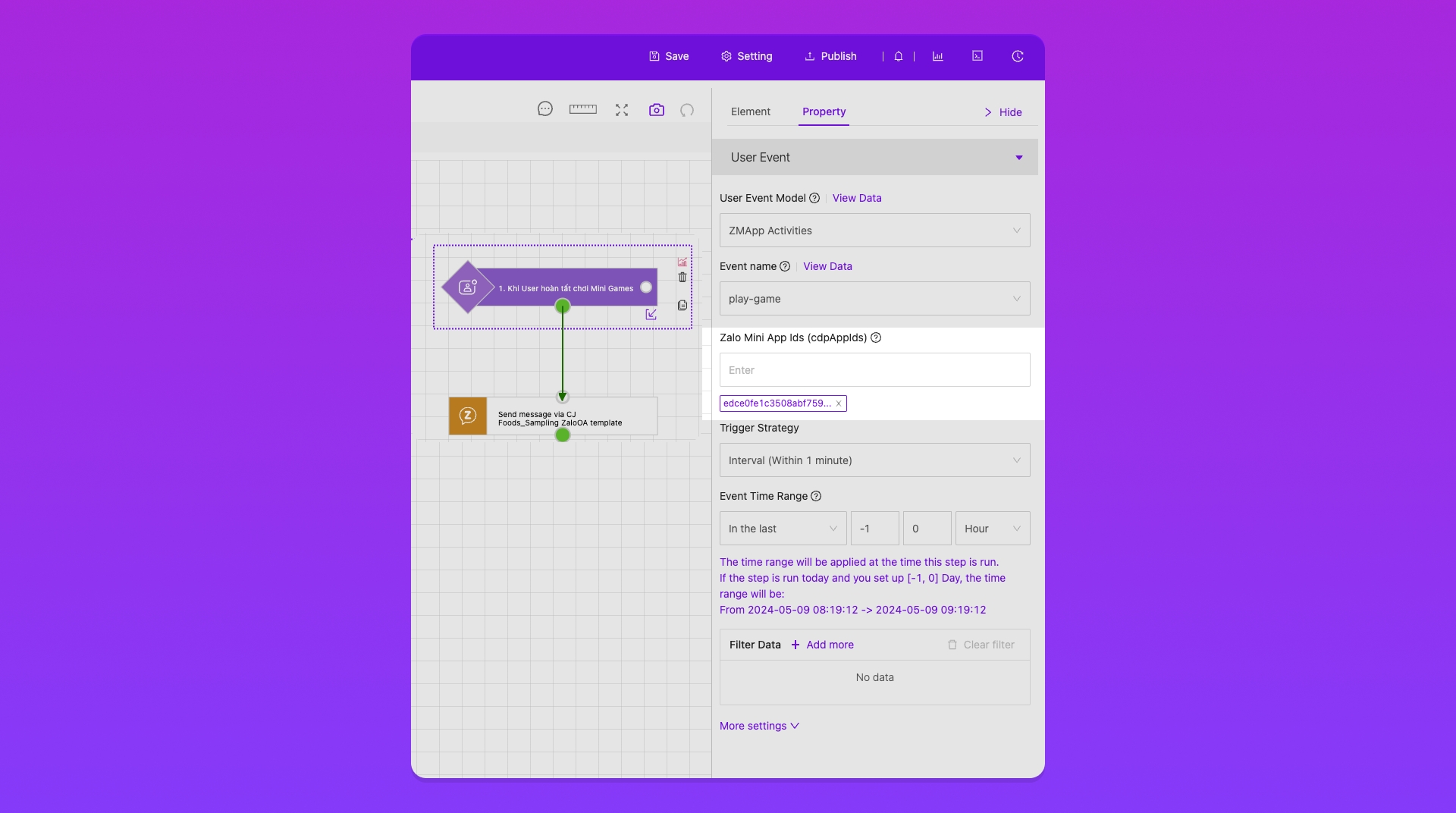This screenshot has width=1456, height=813.
Task: Open the Event name play-game dropdown
Action: coord(874,299)
